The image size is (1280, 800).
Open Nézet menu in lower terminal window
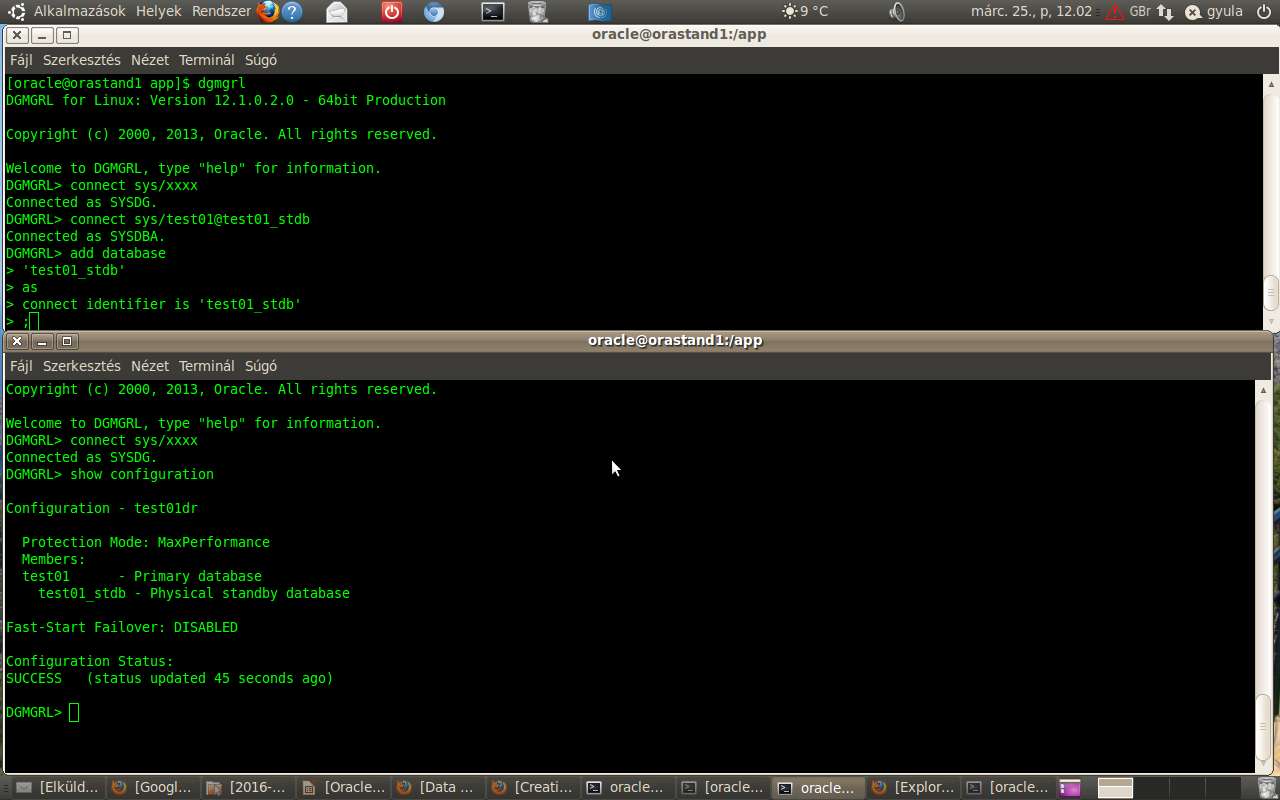[x=150, y=366]
